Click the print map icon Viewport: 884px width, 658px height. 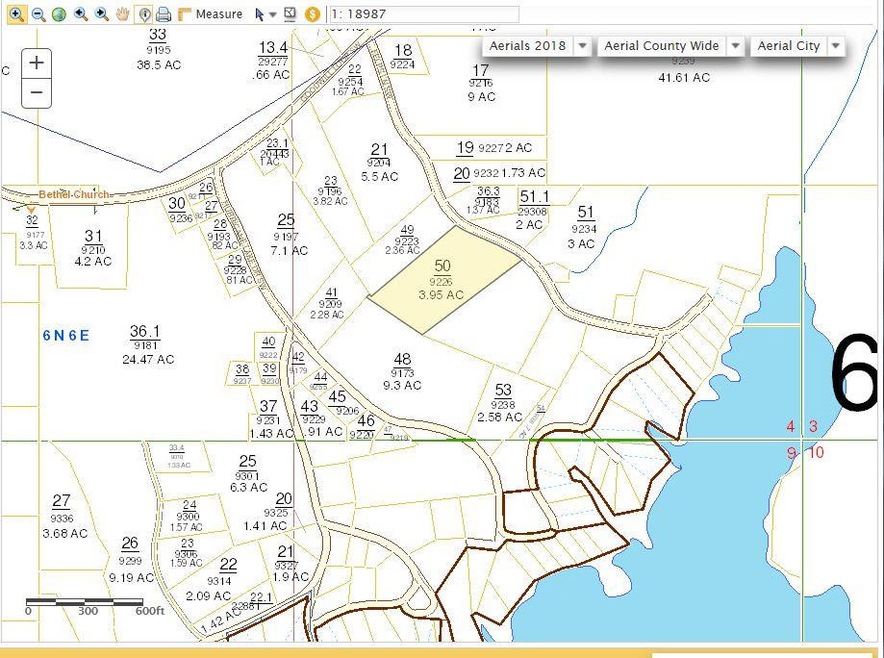coord(163,14)
